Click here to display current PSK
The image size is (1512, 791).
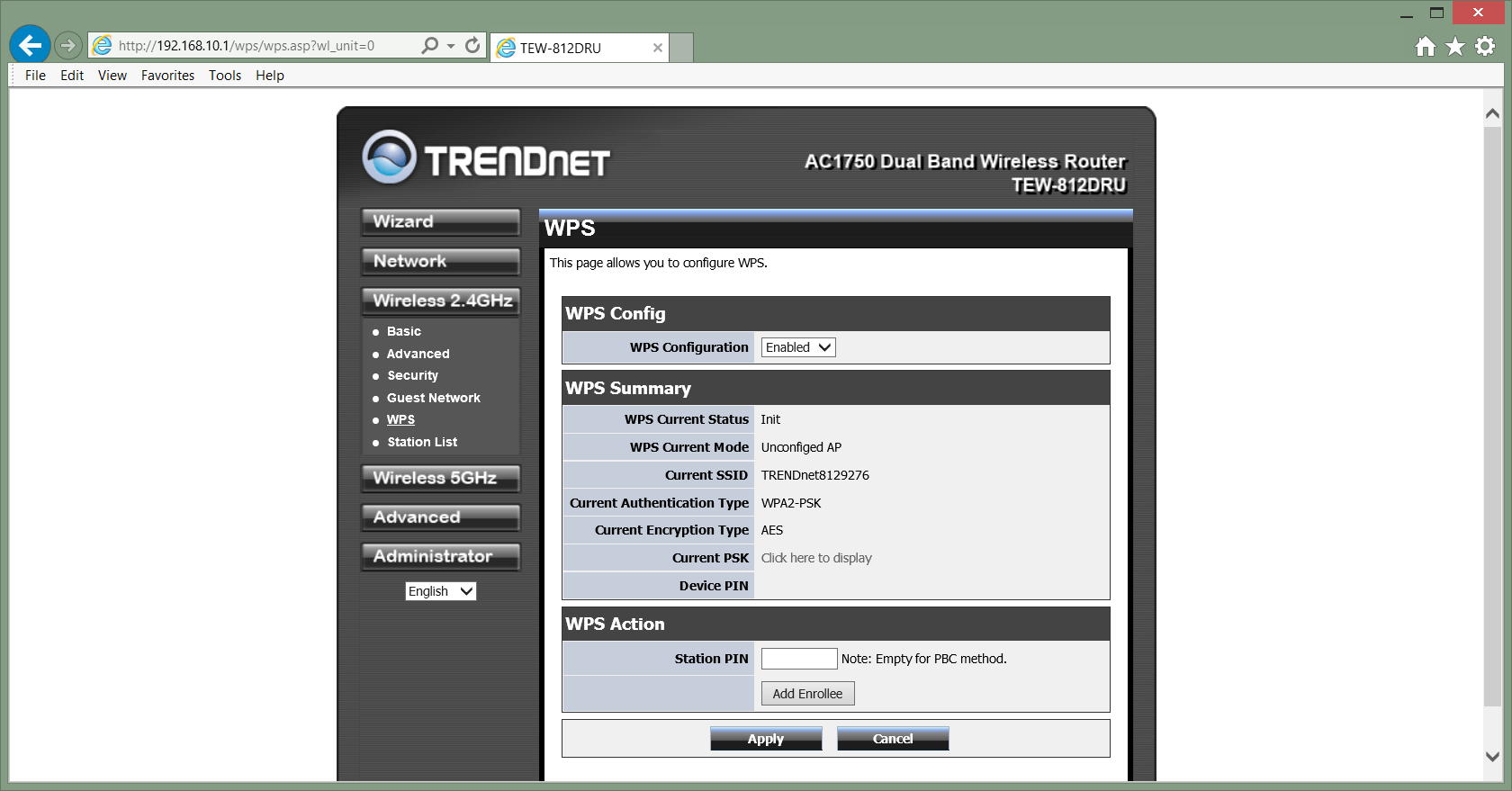tap(816, 558)
